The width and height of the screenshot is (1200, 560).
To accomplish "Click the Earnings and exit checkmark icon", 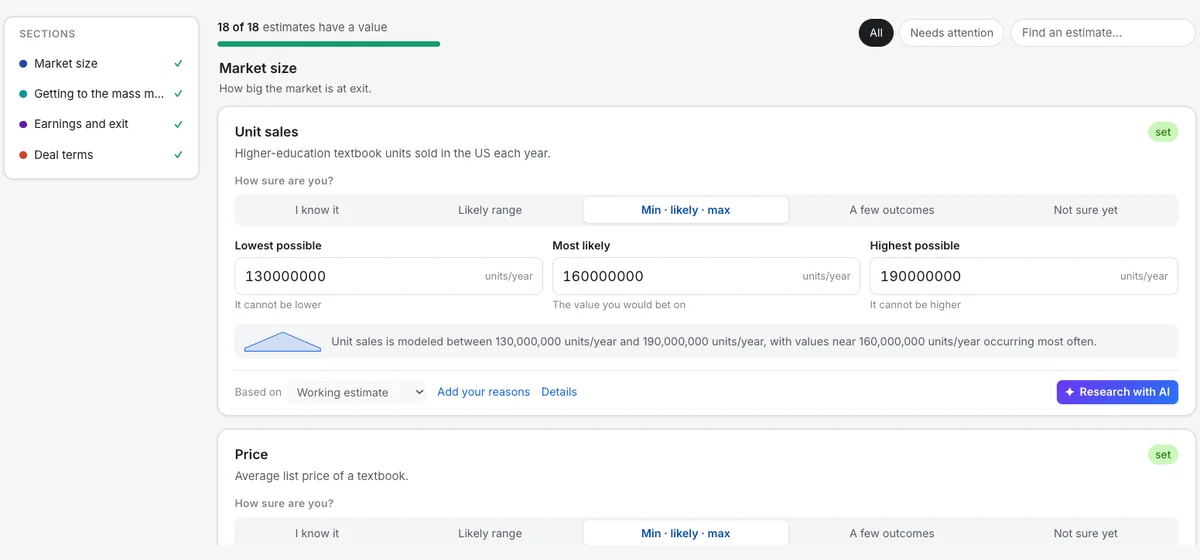I will pos(178,124).
